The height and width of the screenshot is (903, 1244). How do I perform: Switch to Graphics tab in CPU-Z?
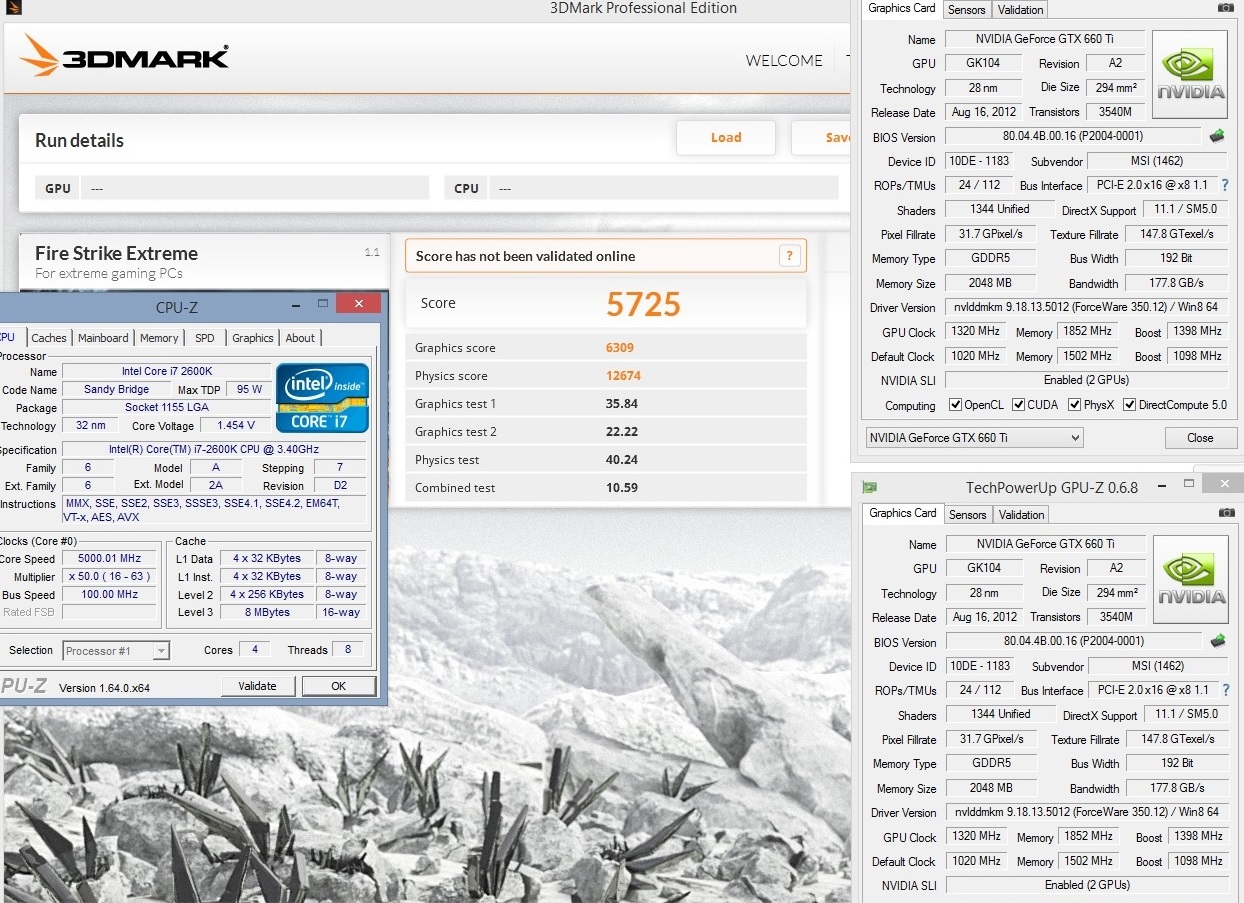[252, 338]
